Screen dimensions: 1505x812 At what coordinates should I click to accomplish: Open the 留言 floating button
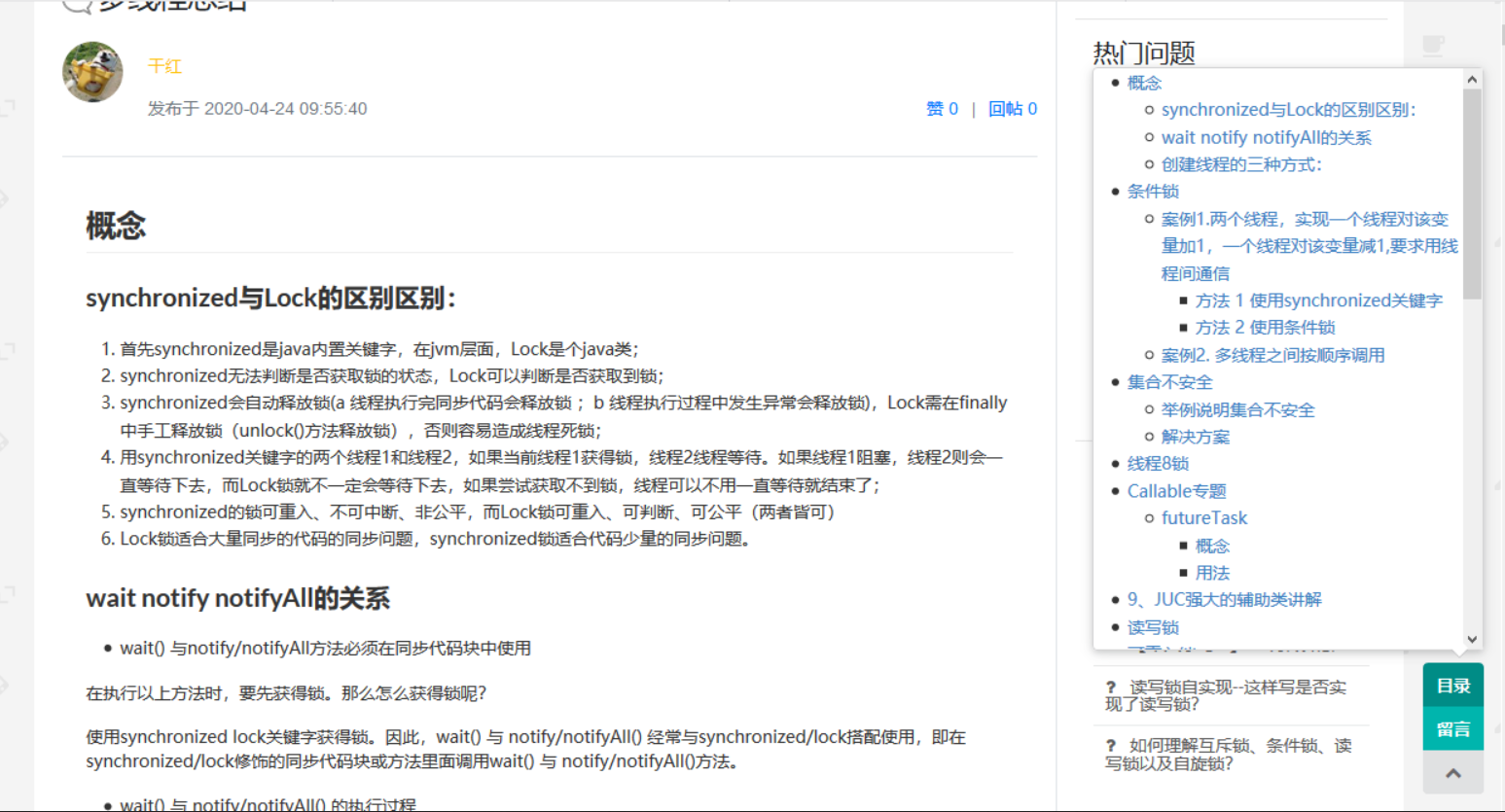click(1453, 728)
